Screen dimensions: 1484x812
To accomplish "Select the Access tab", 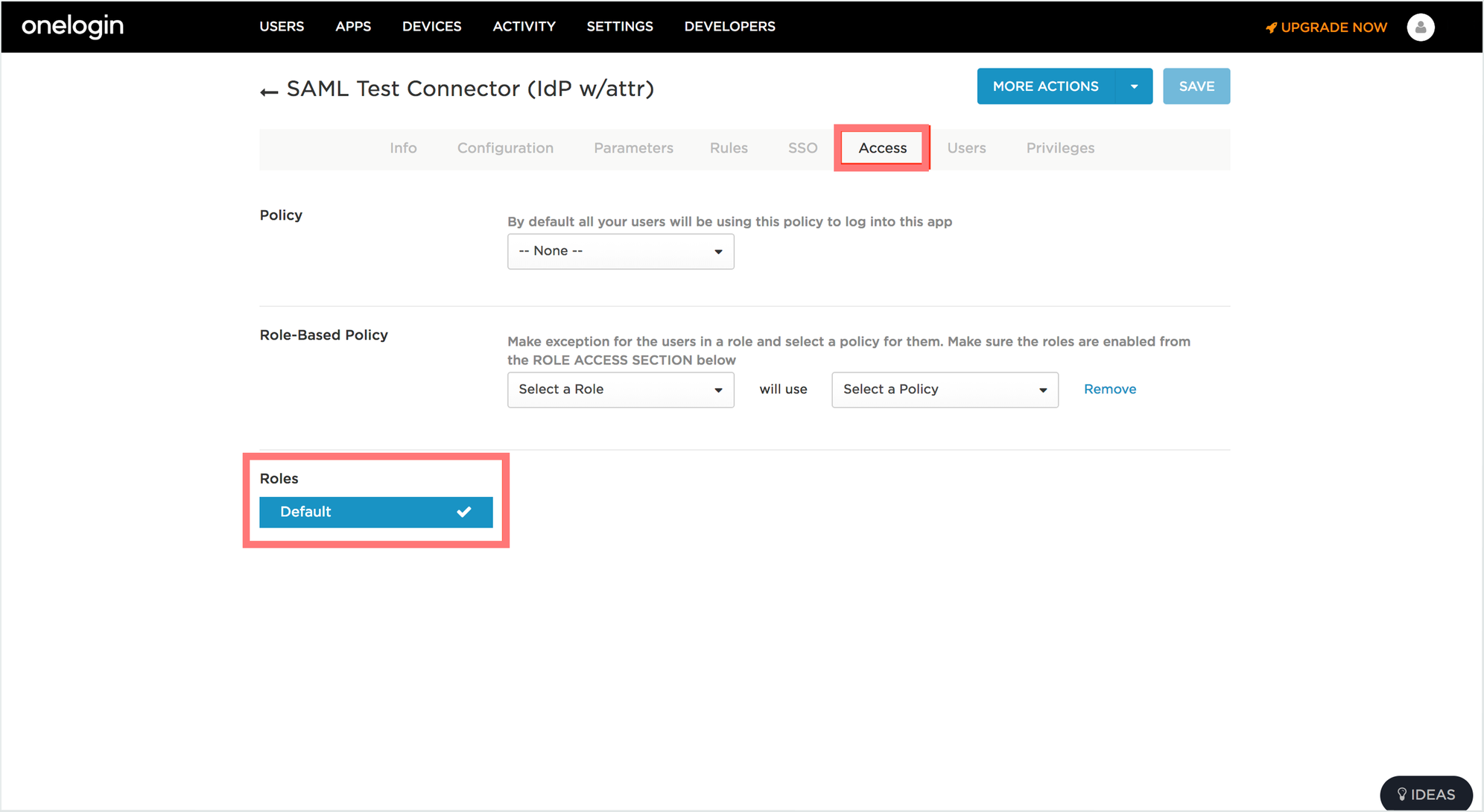I will pos(883,148).
